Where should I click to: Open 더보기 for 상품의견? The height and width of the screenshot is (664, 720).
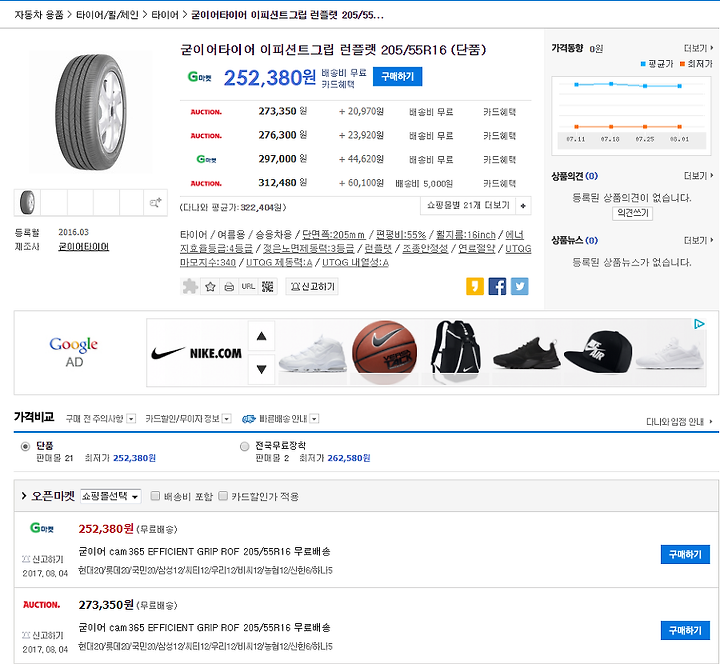(x=698, y=176)
